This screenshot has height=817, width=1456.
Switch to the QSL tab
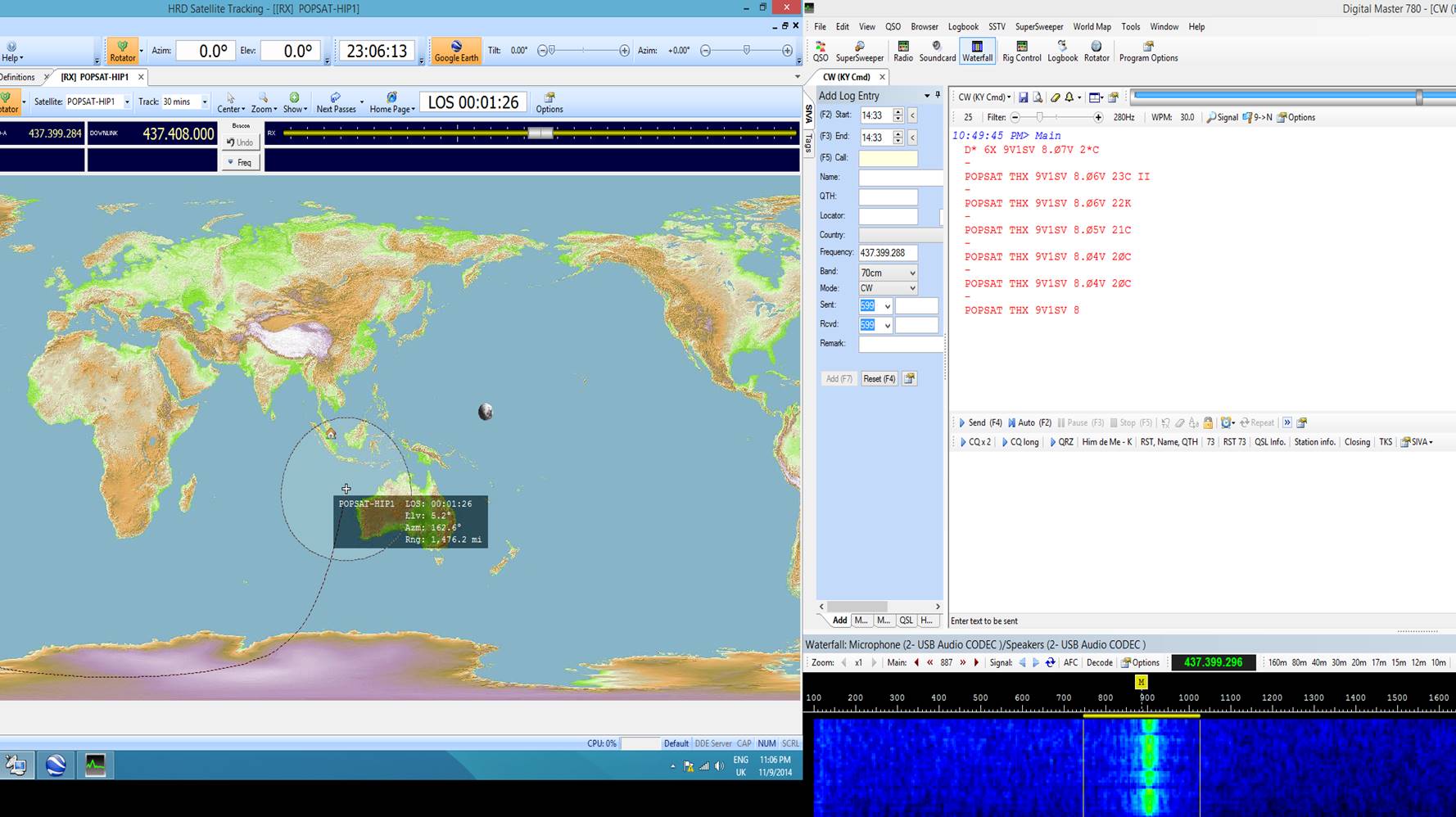pos(906,621)
